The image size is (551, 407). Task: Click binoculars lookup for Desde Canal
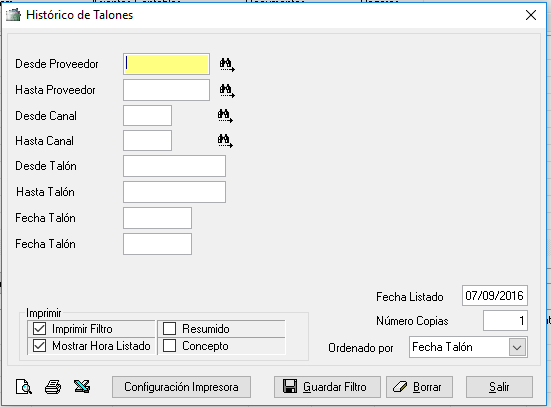pyautogui.click(x=225, y=116)
